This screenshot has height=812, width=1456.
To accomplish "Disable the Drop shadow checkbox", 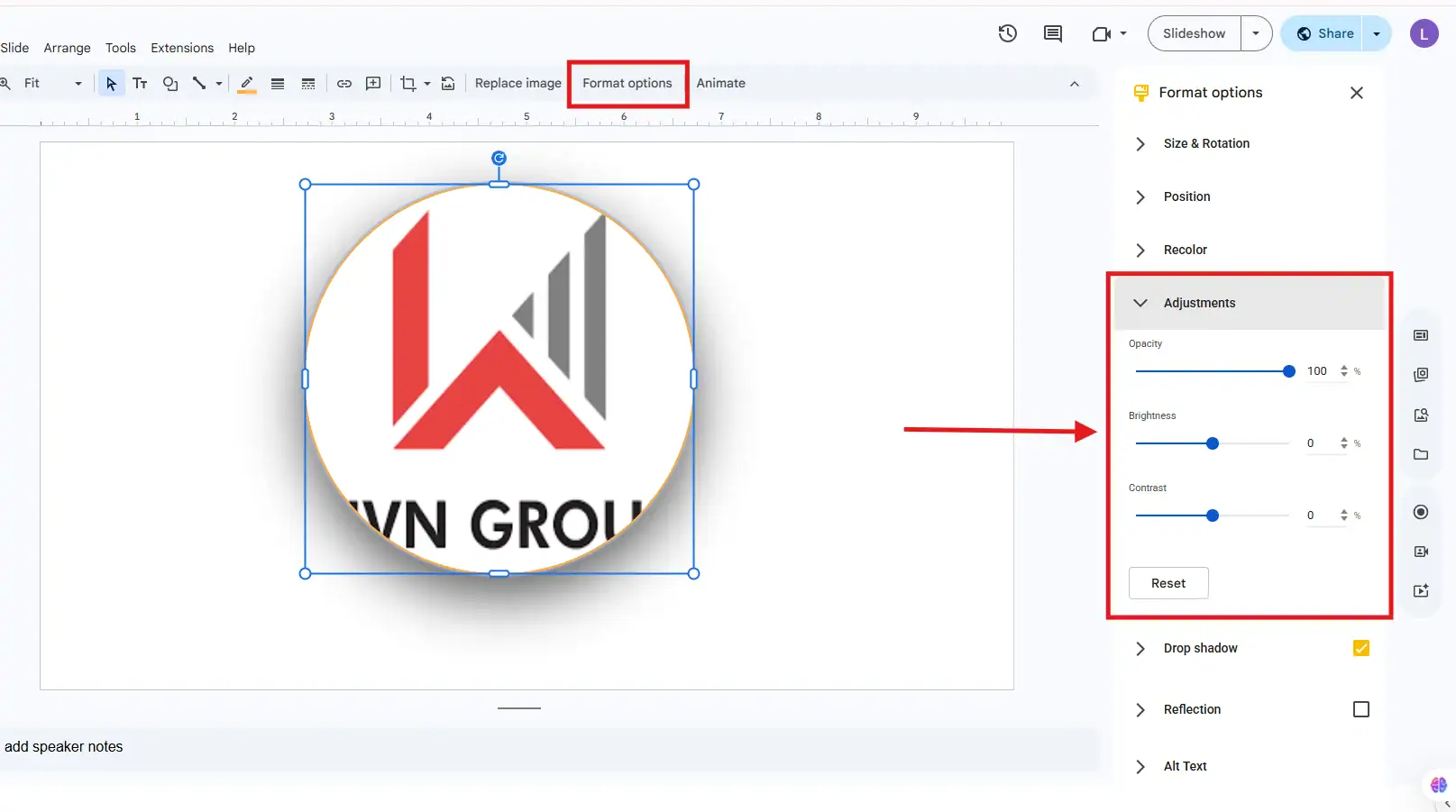I will pos(1360,648).
